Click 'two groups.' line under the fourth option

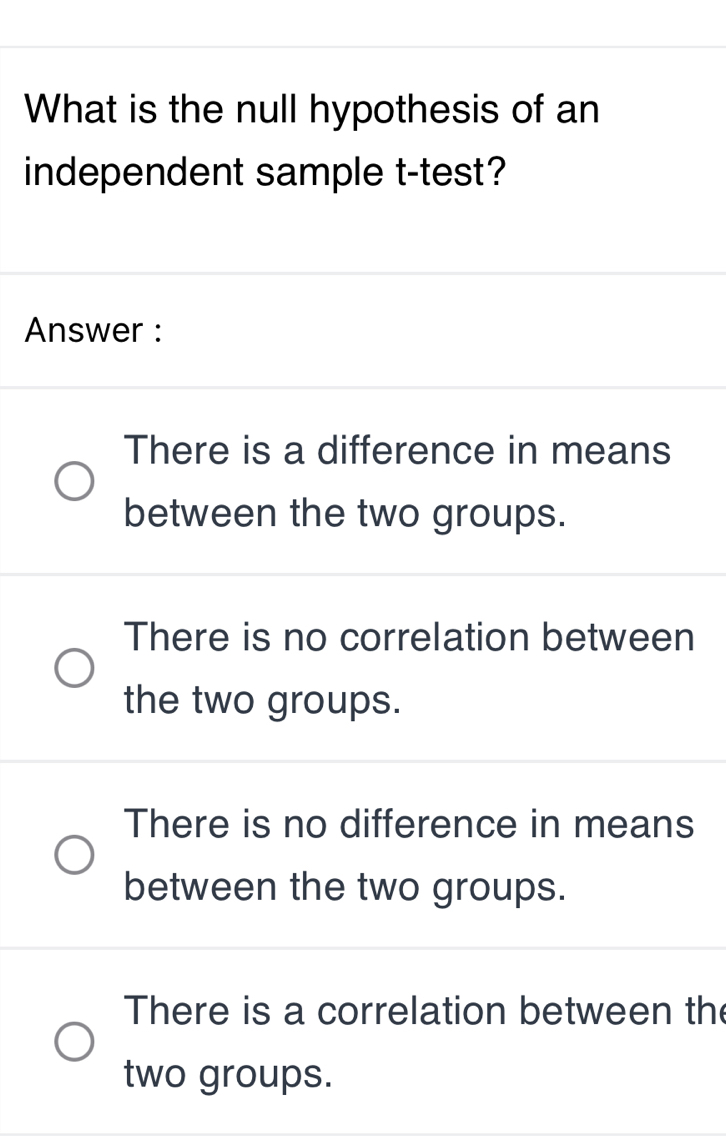pyautogui.click(x=228, y=1074)
